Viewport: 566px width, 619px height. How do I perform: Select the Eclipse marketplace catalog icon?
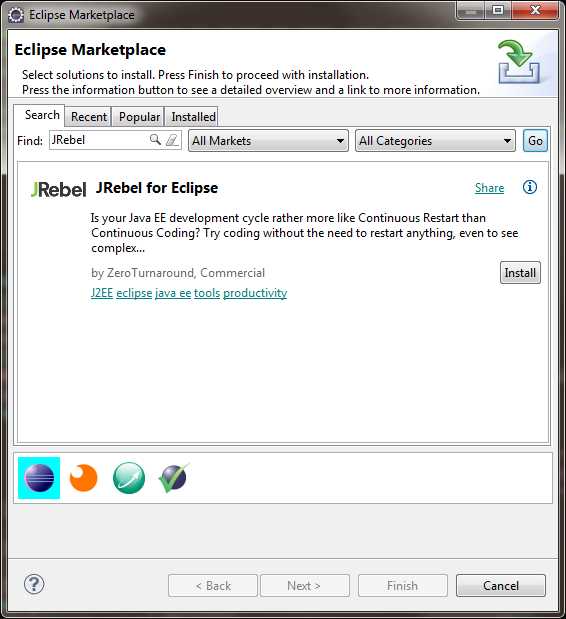pos(39,478)
